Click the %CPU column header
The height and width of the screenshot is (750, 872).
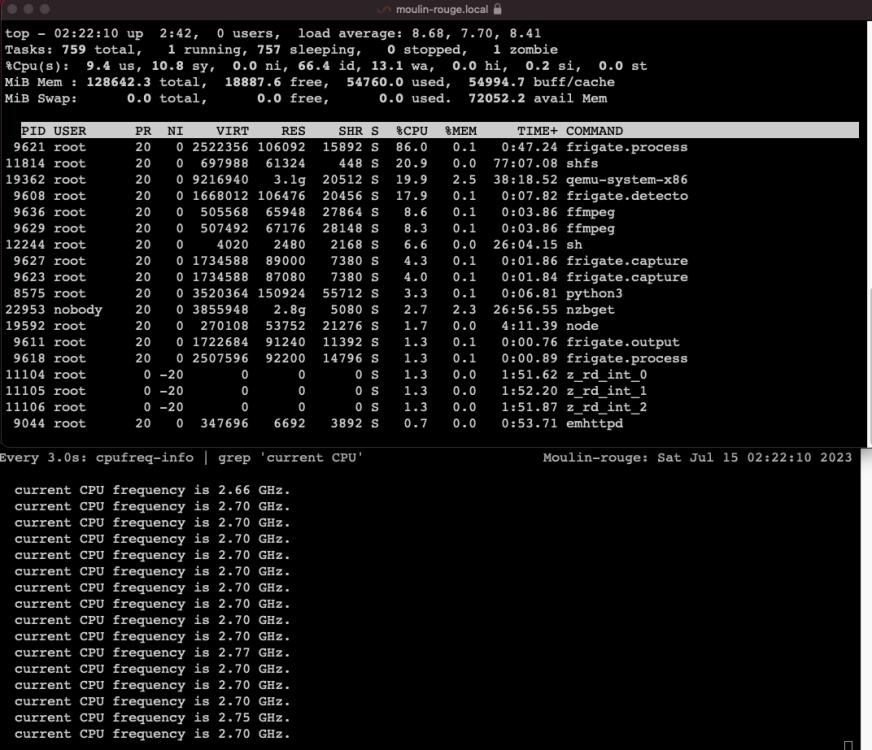pos(412,131)
